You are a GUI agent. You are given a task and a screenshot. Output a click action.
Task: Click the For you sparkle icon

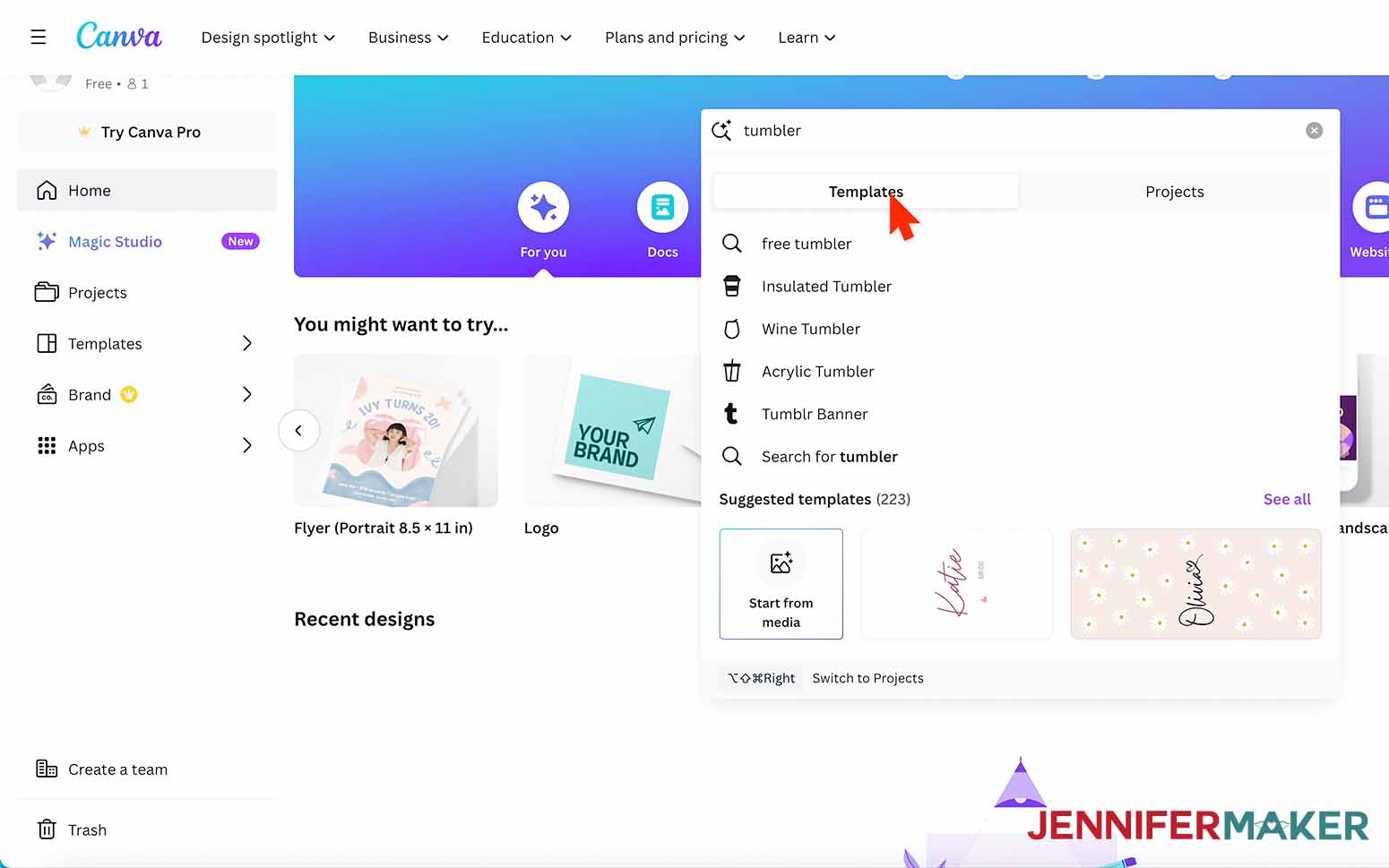(x=543, y=208)
